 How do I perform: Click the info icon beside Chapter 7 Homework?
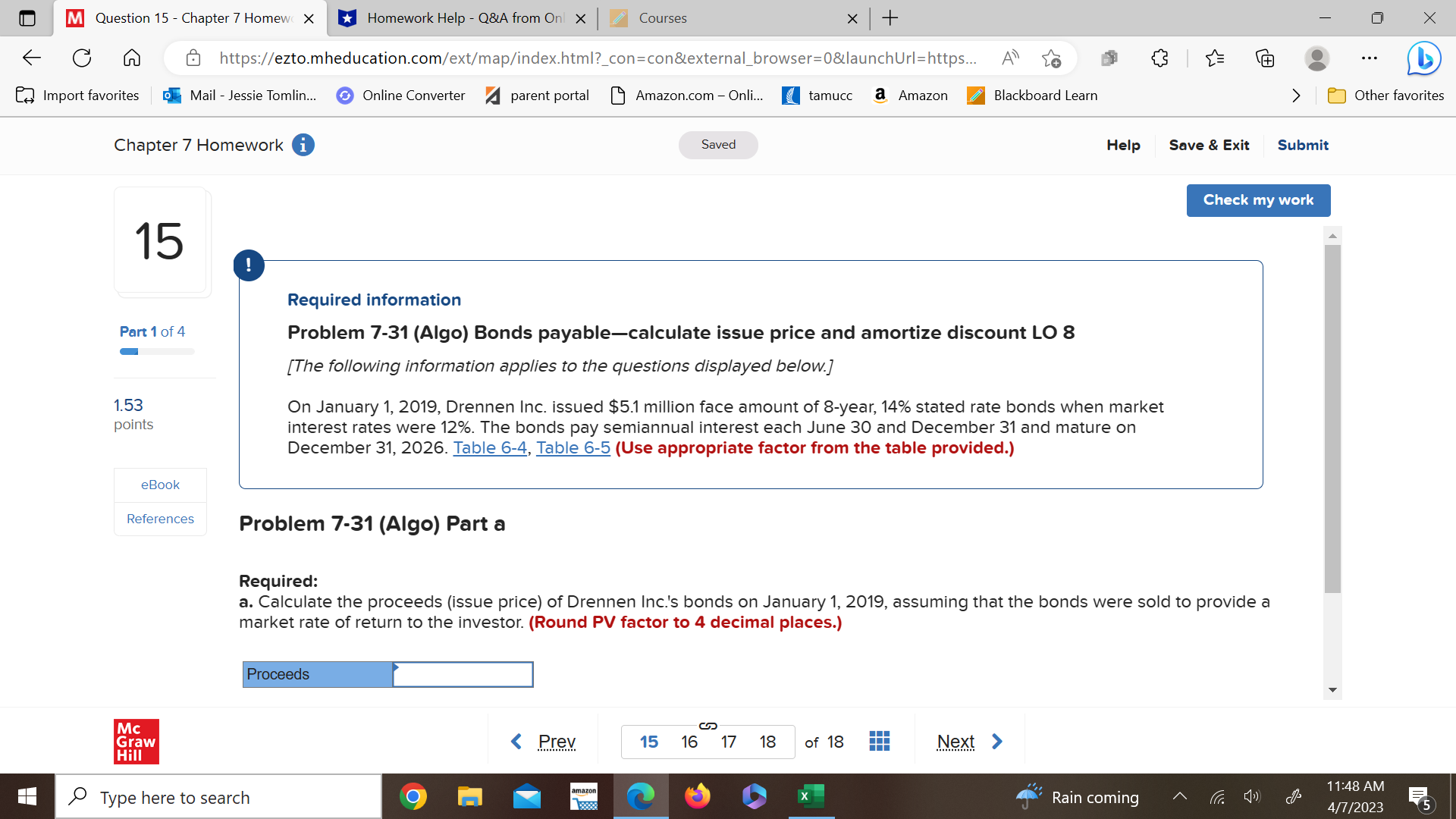pyautogui.click(x=303, y=145)
